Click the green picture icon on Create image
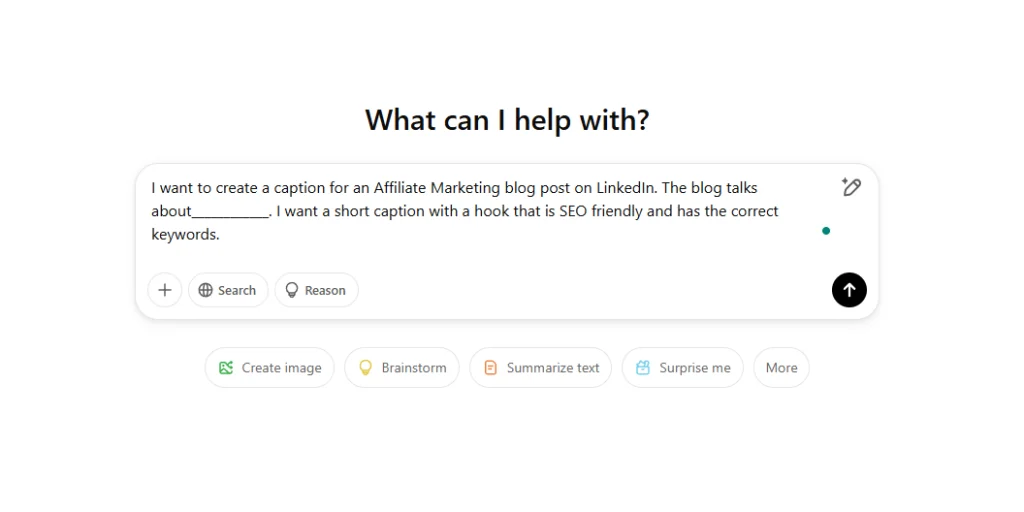 tap(226, 368)
